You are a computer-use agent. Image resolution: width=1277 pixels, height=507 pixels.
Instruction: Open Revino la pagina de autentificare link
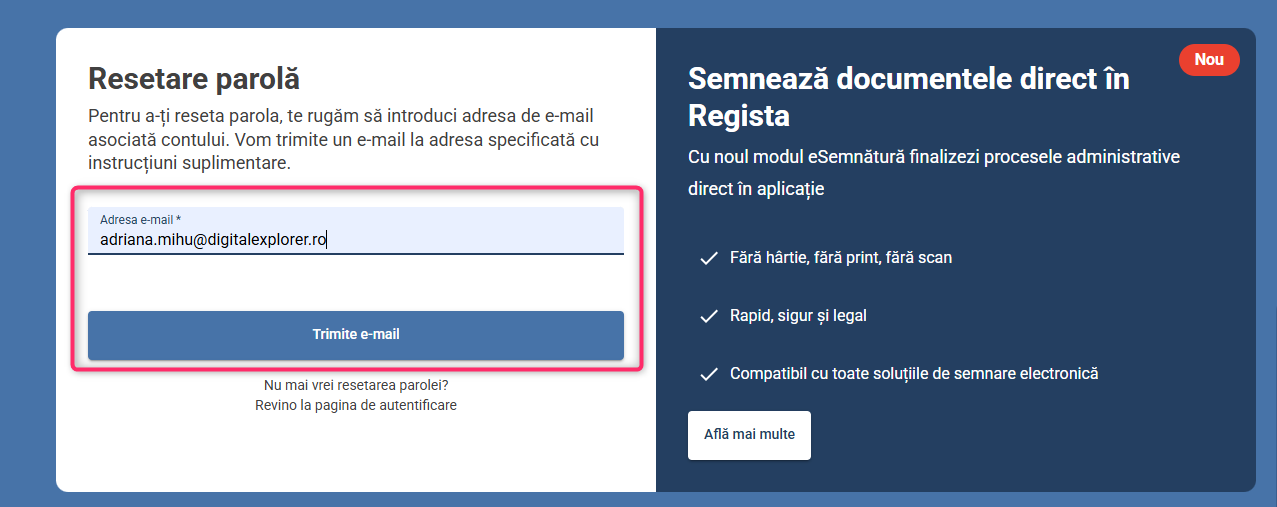point(356,405)
